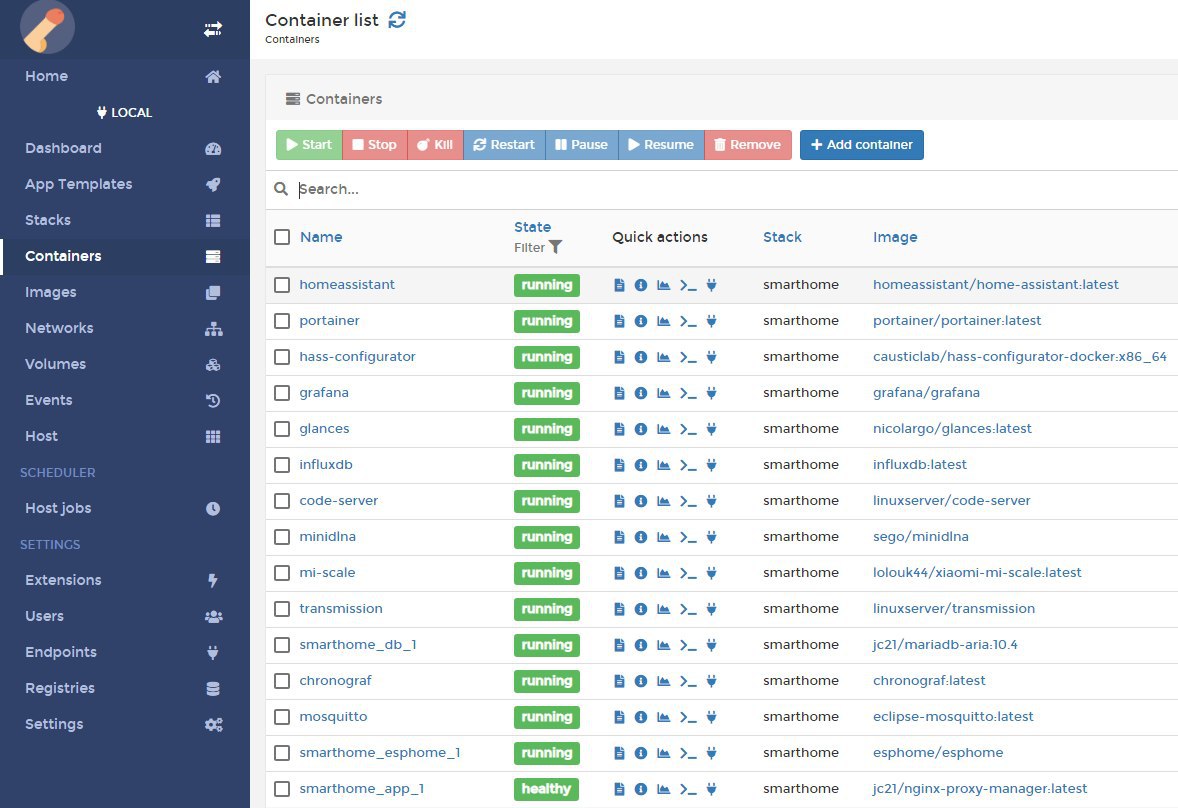The height and width of the screenshot is (808, 1178).
Task: Open console icon for smarthome_app_1
Action: [x=688, y=789]
